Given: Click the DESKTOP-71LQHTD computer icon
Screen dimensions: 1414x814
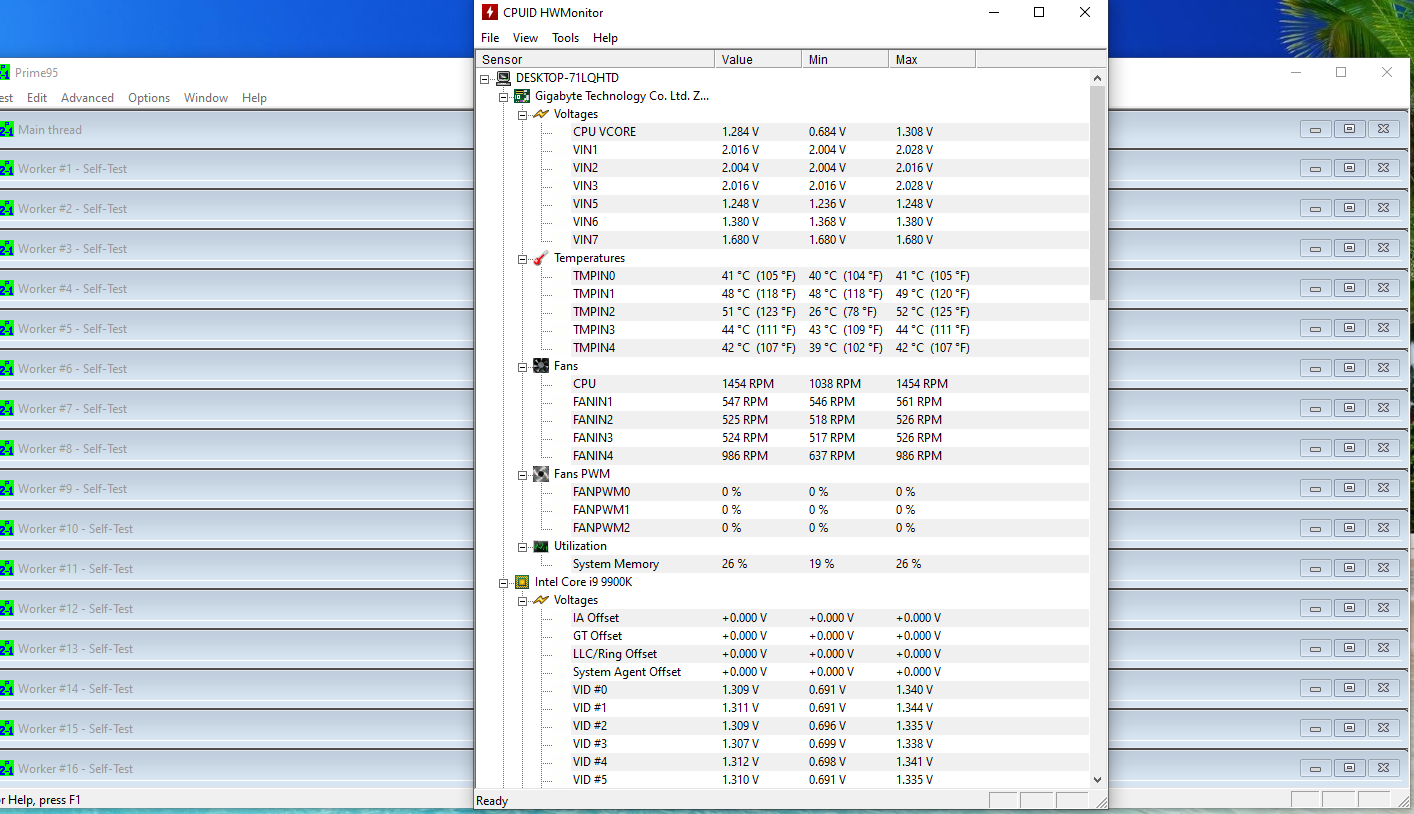Looking at the screenshot, I should (x=503, y=78).
